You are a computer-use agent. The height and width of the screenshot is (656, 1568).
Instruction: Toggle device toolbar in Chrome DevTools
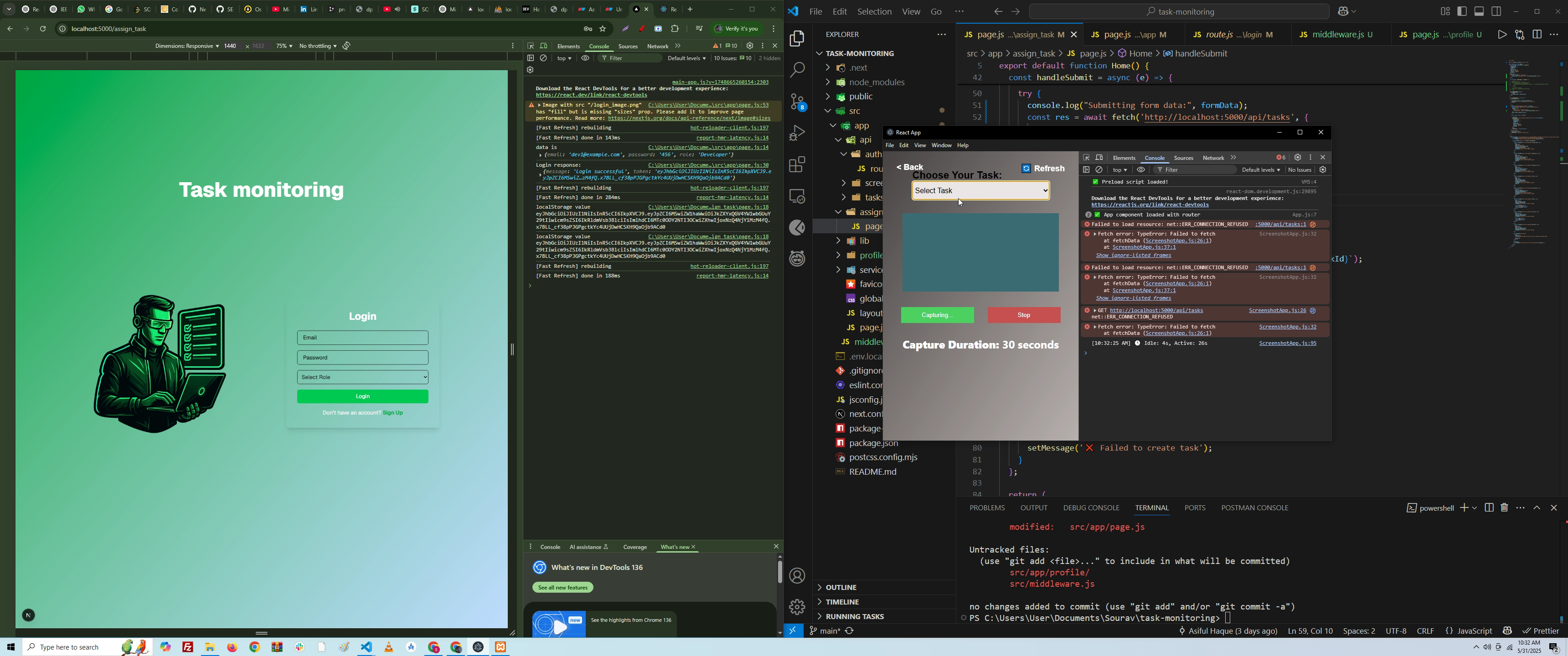[544, 46]
